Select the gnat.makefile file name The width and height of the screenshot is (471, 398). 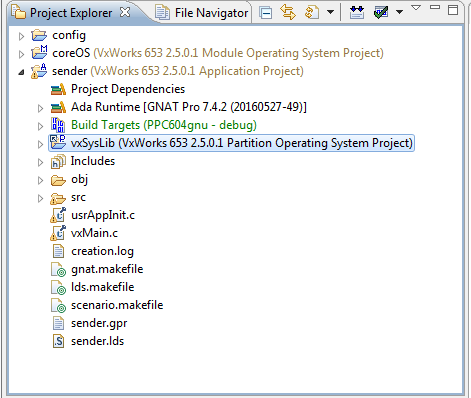click(x=107, y=269)
